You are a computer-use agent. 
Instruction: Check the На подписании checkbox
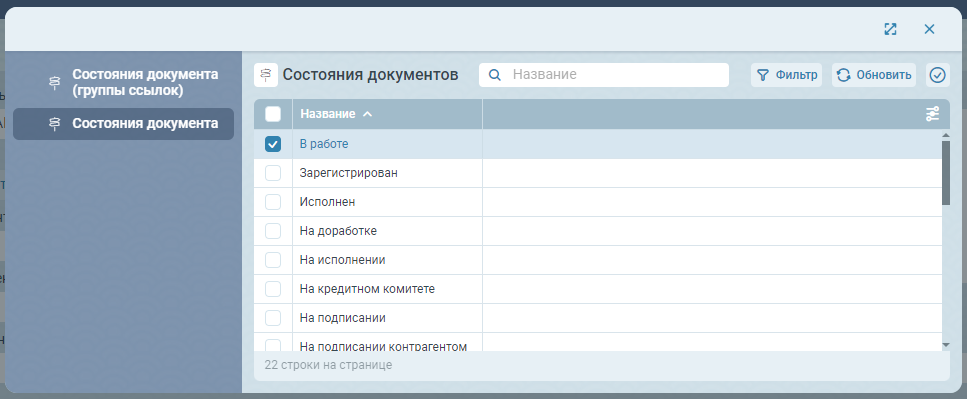(x=273, y=318)
